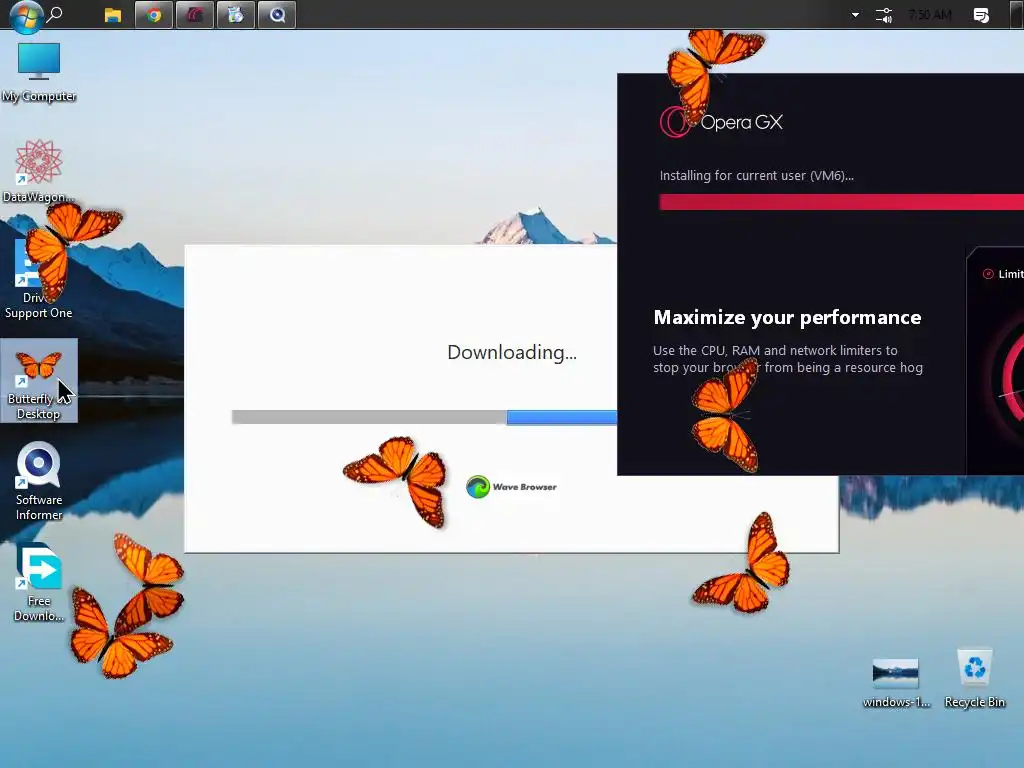The width and height of the screenshot is (1024, 768).
Task: Select the Recycle Bin icon
Action: 974,679
